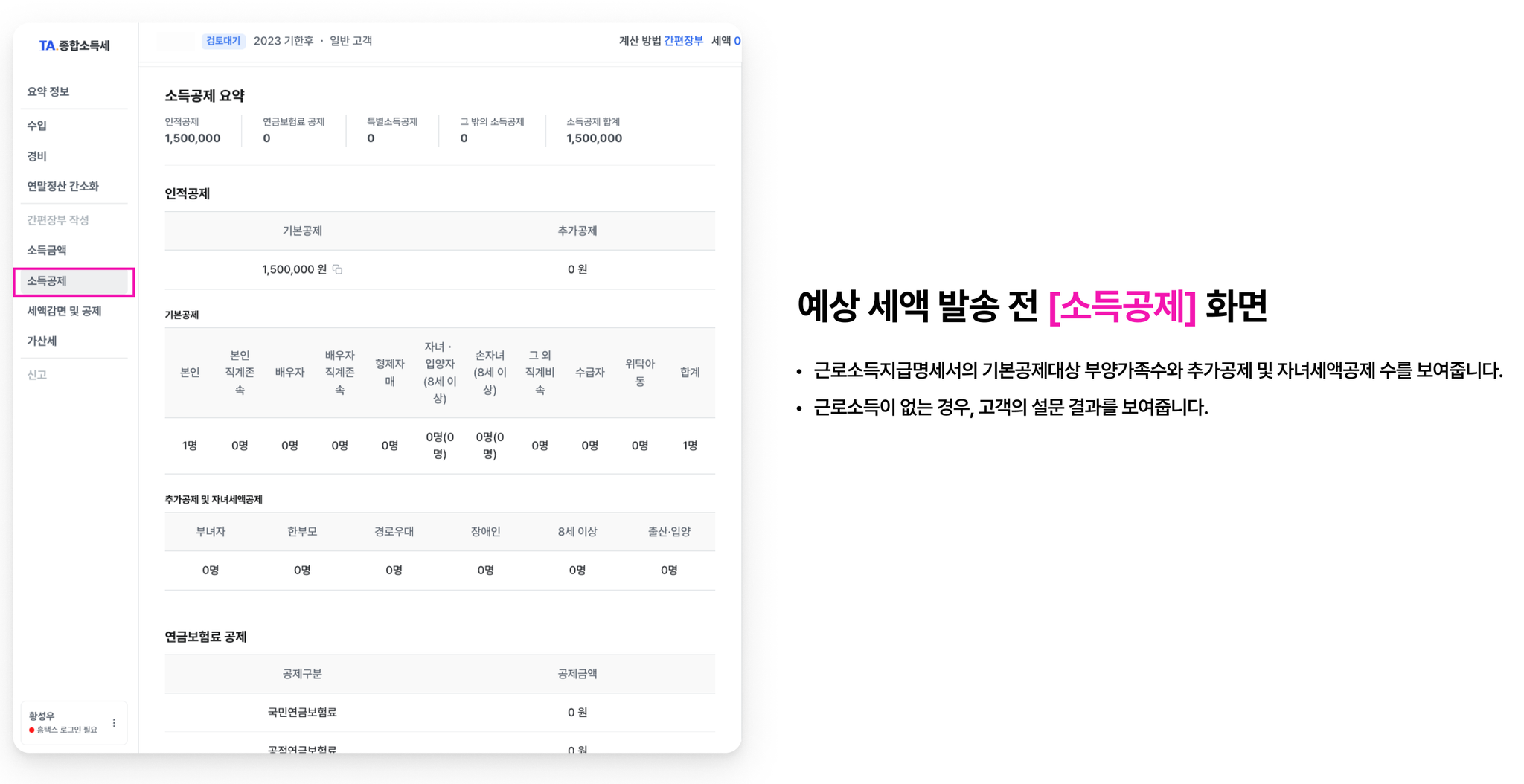Click the 한부모 column header
This screenshot has width=1524, height=784.
tap(302, 532)
